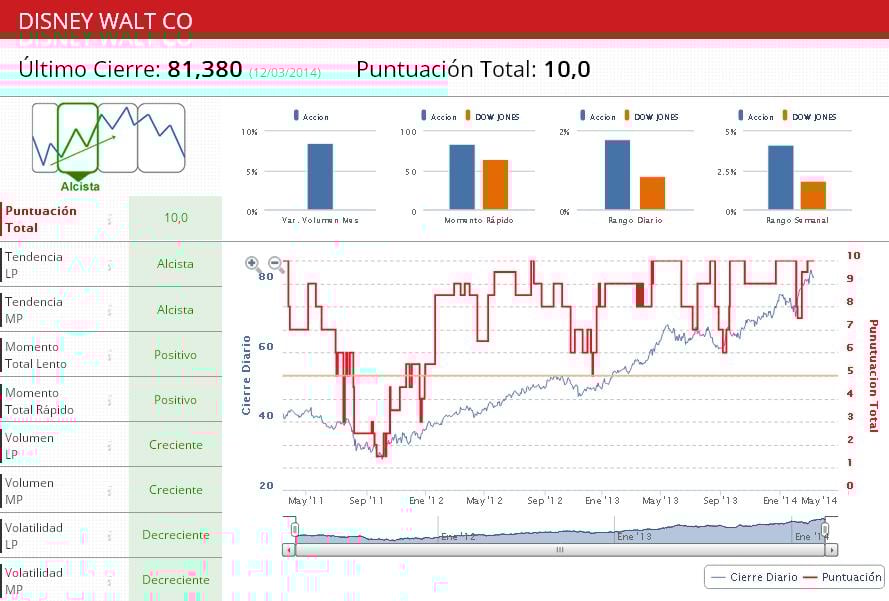Toggle DOW JONES legend in Rango Semanal chart
This screenshot has width=889, height=601.
click(x=810, y=116)
